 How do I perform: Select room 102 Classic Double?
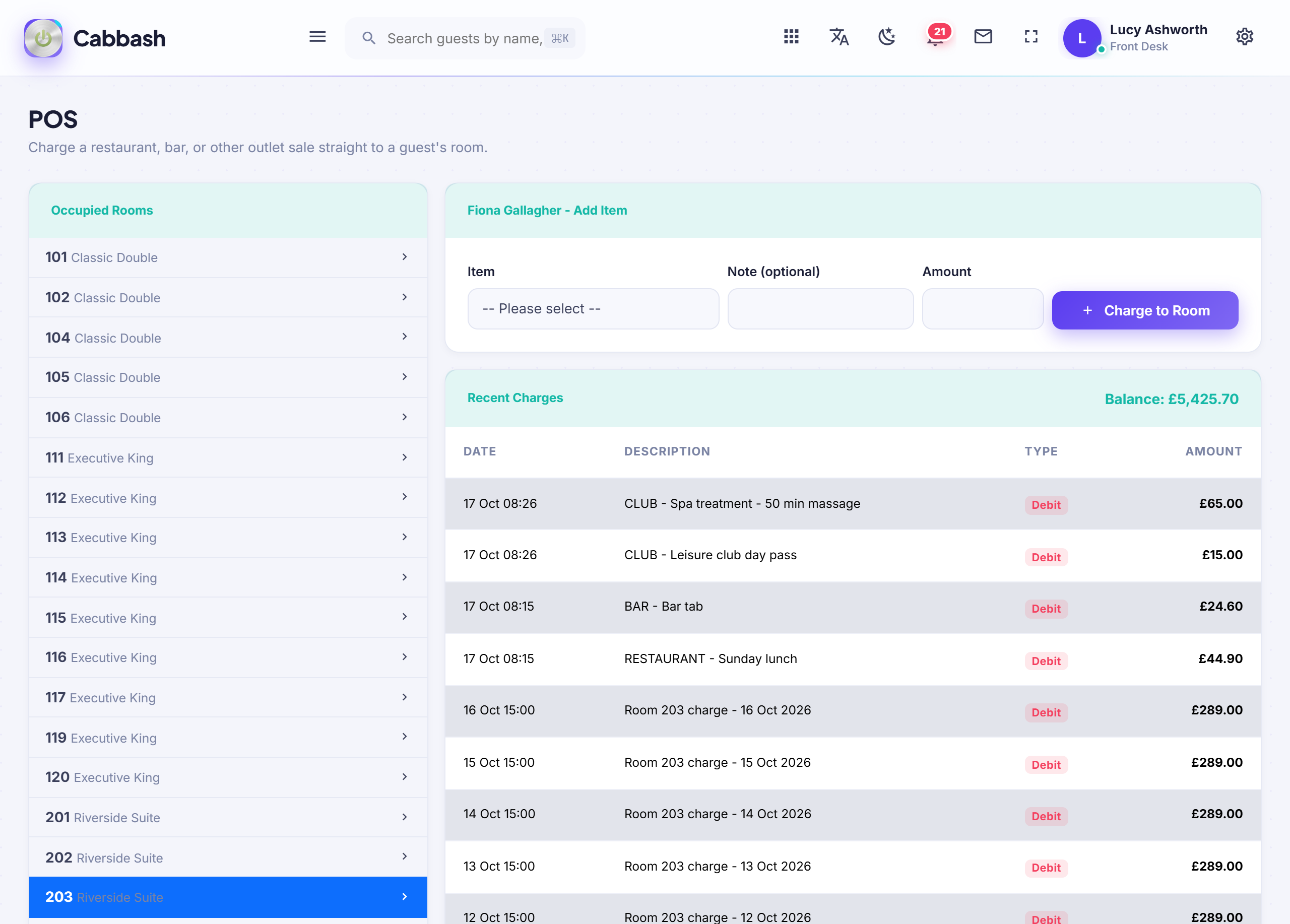pyautogui.click(x=228, y=297)
